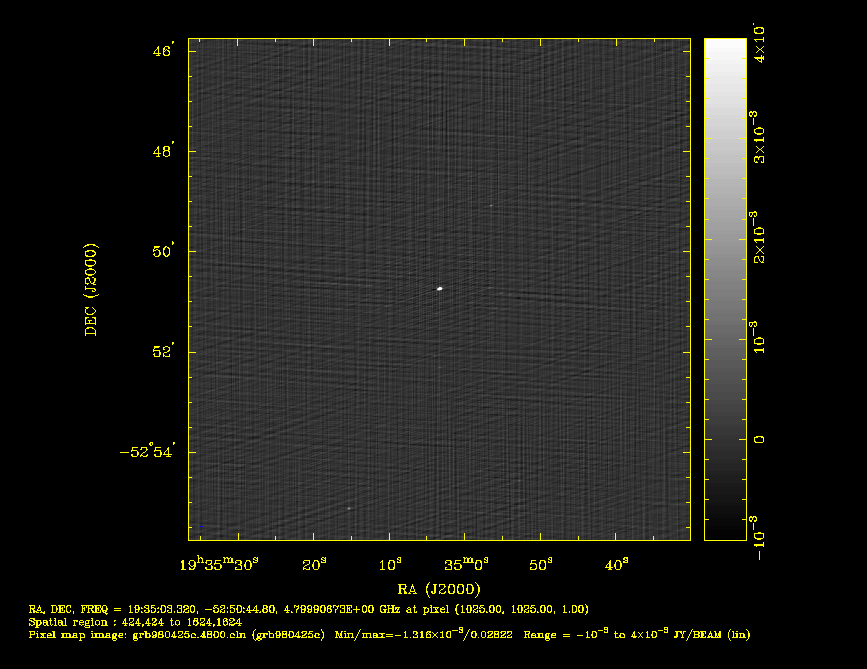Viewport: 867px width, 669px height.
Task: Click the 40s RA tick label
Action: click(x=617, y=565)
